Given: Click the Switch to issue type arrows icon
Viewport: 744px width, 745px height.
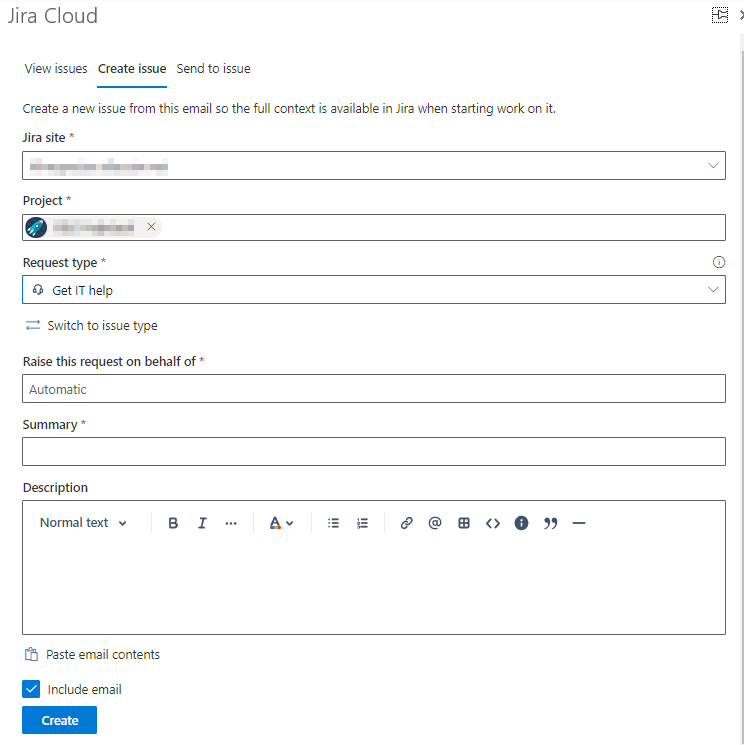Looking at the screenshot, I should click(x=33, y=325).
